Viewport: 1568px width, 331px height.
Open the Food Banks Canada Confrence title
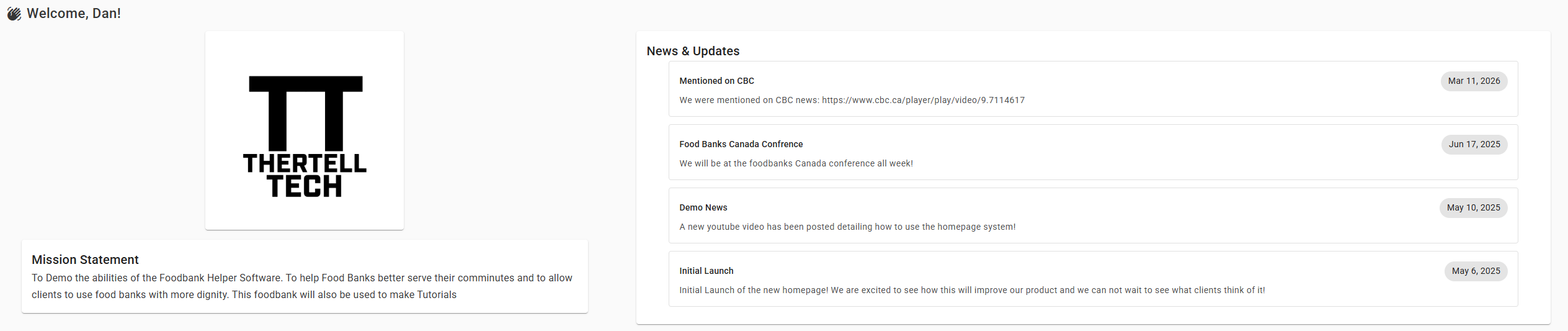[741, 144]
